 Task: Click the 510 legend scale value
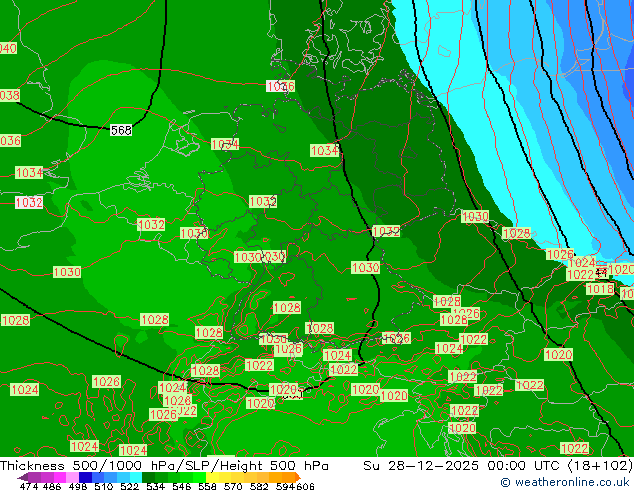click(x=104, y=486)
